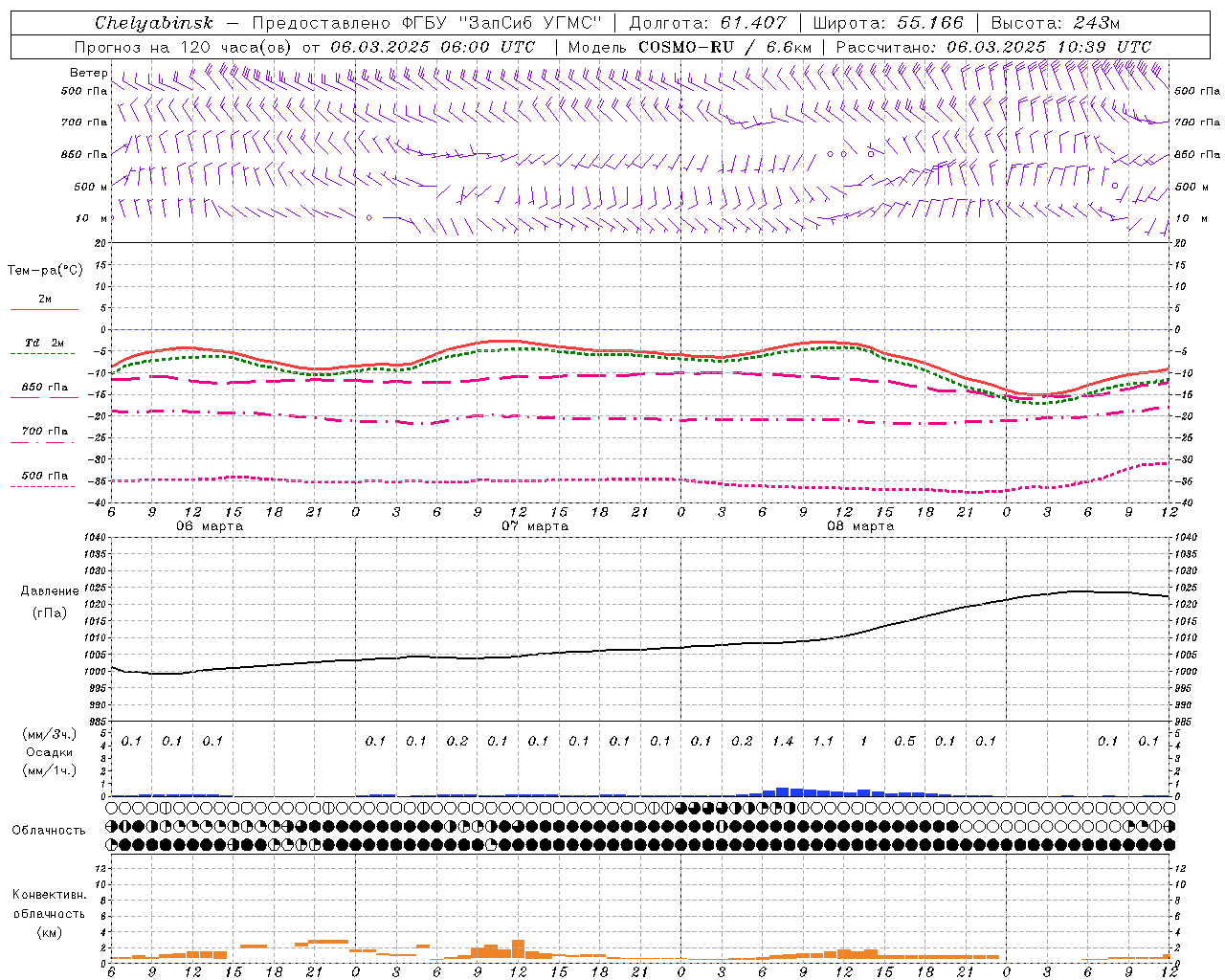Viewport: 1225px width, 980px height.
Task: Click the 'Конвективн.' convective cloud label
Action: point(49,895)
